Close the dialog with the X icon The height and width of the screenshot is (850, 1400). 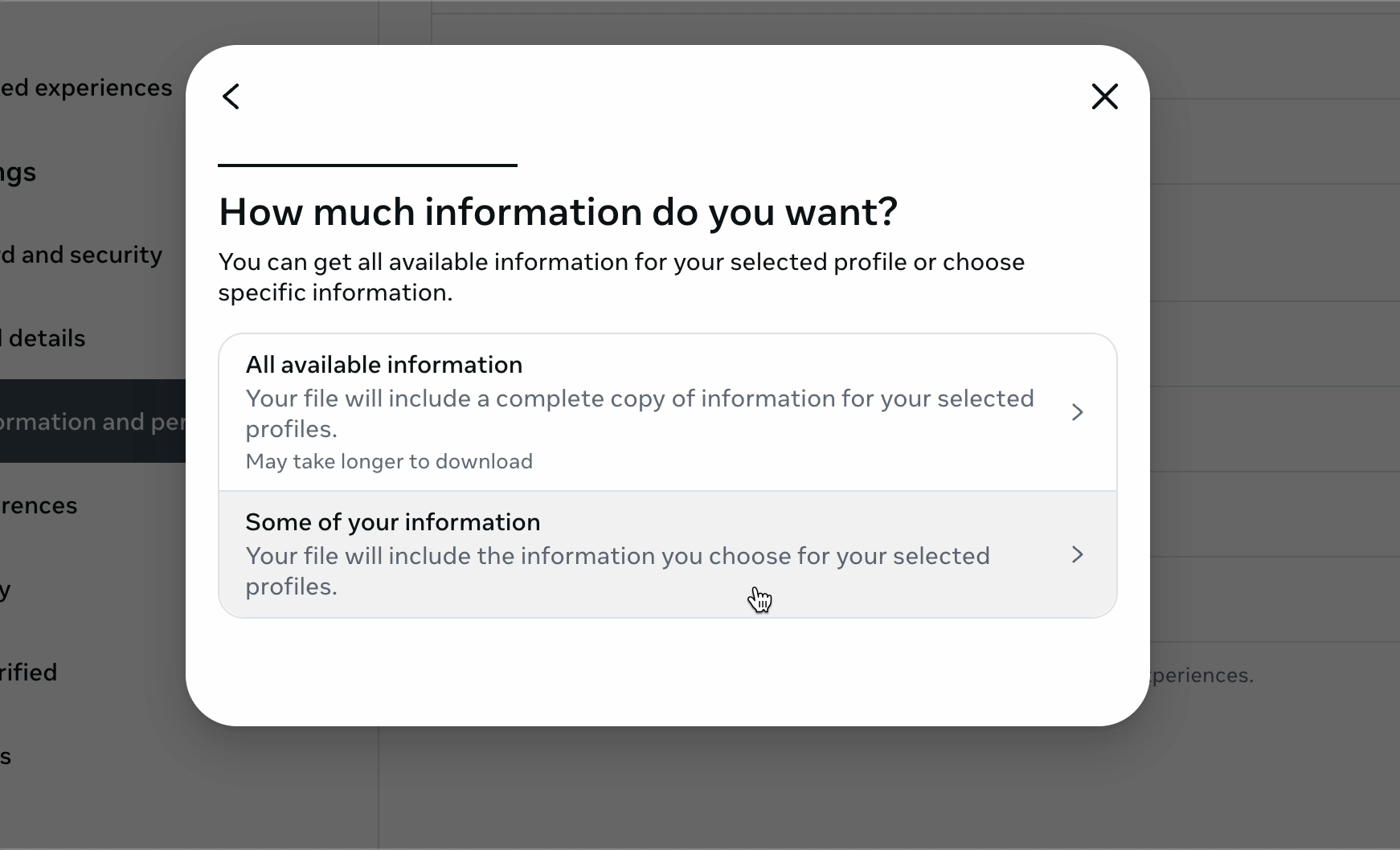point(1105,96)
